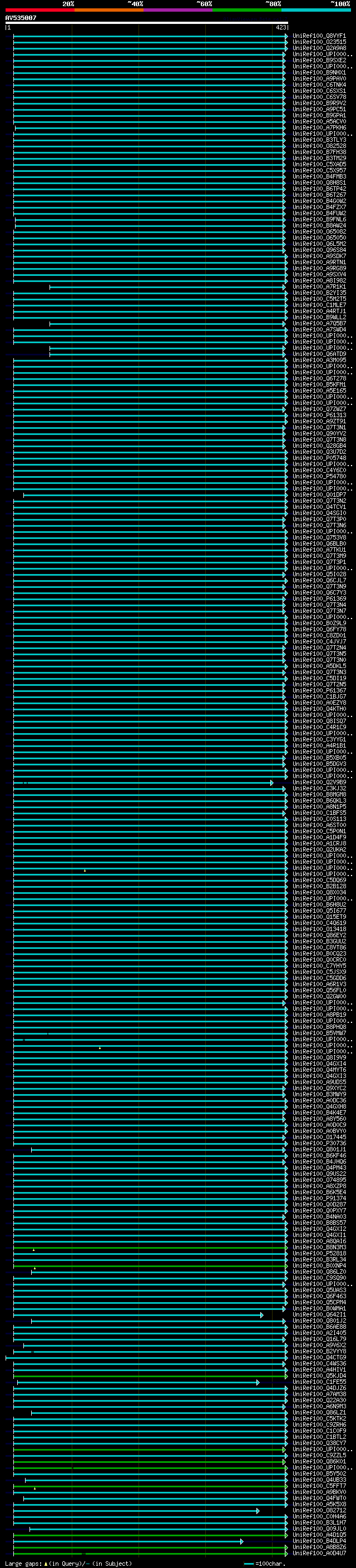Click hit UniRef100_A0D4U7
Viewport: 356px width, 1568px height.
click(319, 1553)
